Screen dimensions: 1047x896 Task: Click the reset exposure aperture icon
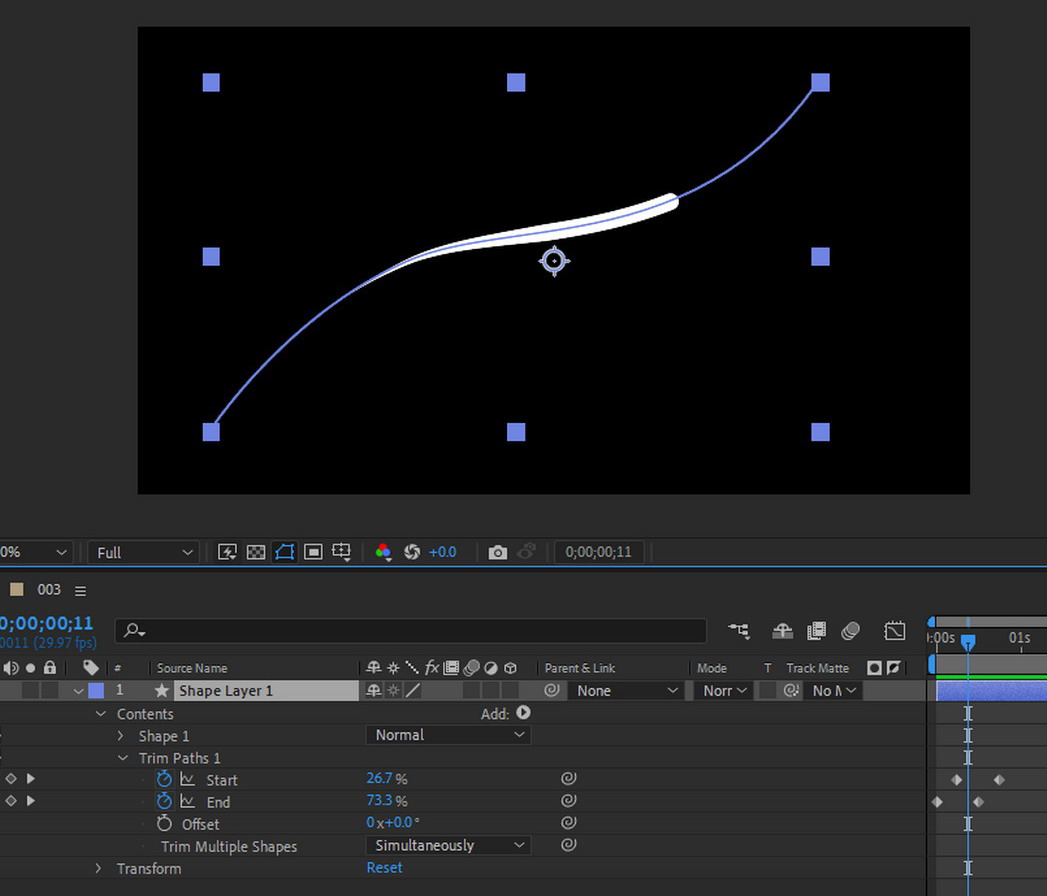[x=411, y=552]
